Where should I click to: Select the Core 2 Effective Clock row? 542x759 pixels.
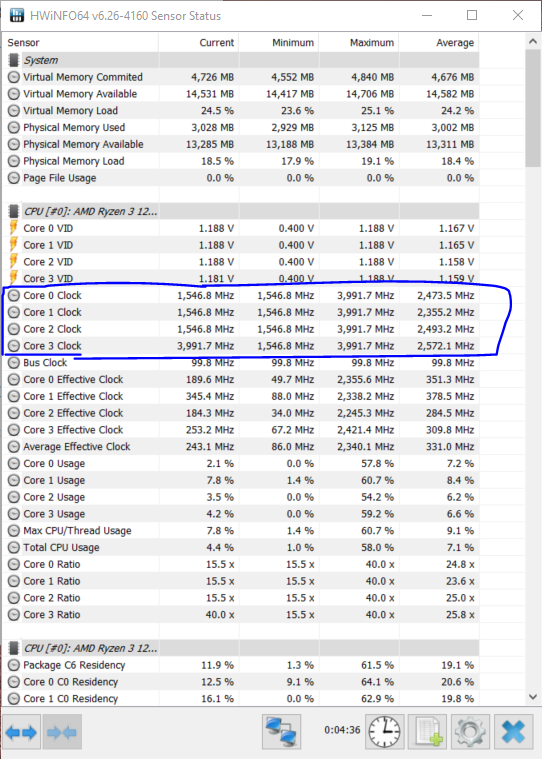click(x=241, y=413)
